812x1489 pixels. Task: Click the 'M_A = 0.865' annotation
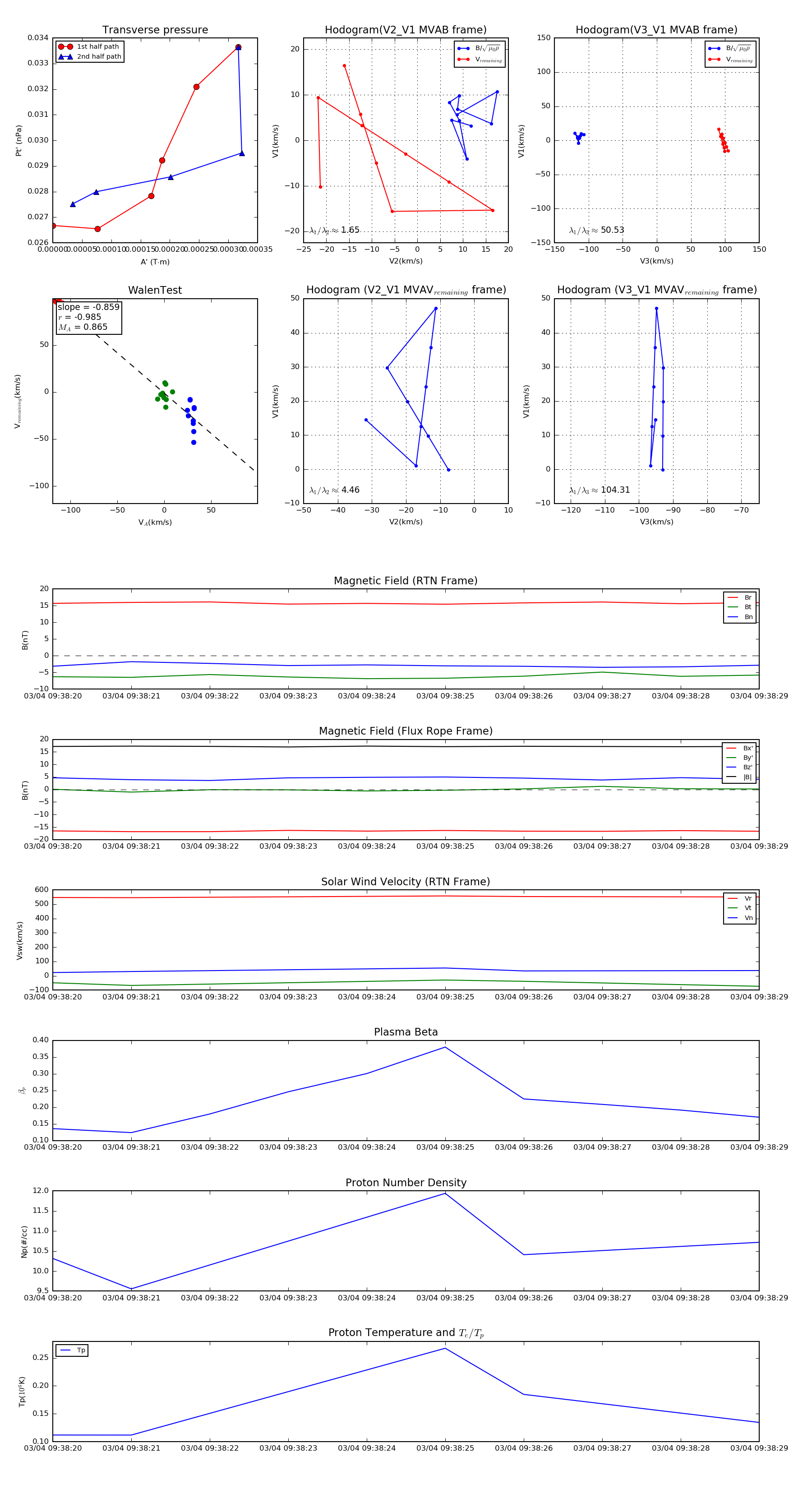[x=83, y=327]
